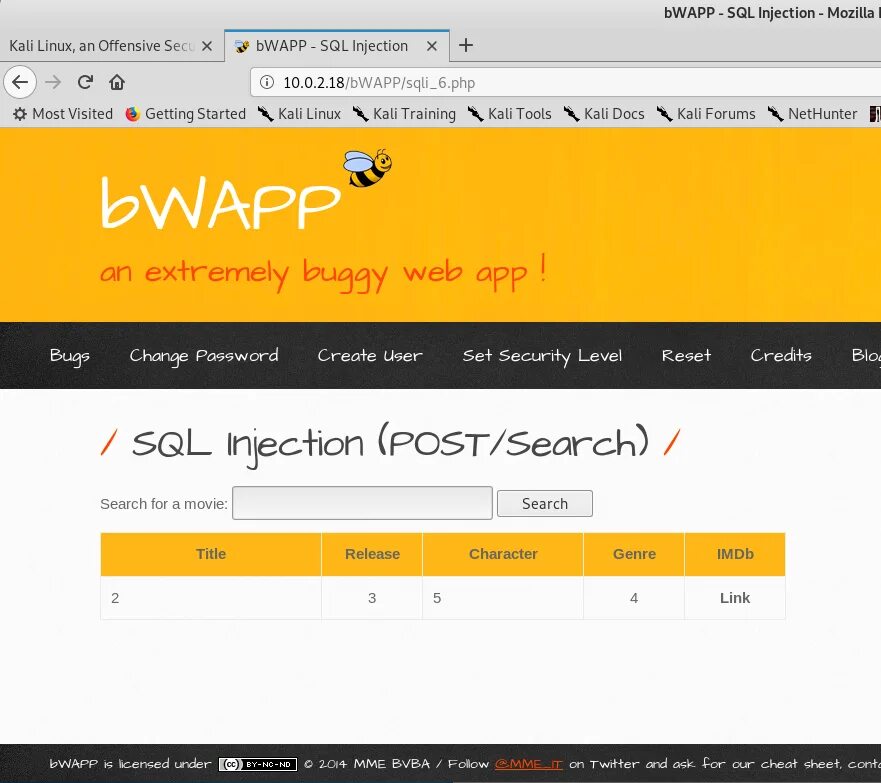The width and height of the screenshot is (881, 783).
Task: Open the Kali Forums bookmark
Action: pyautogui.click(x=706, y=114)
